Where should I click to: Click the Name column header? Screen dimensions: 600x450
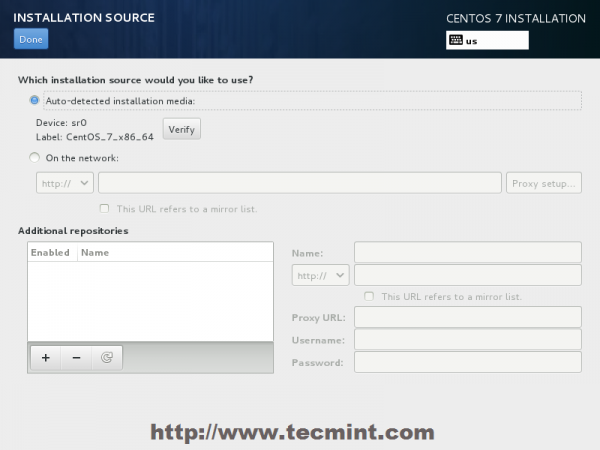tap(175, 253)
